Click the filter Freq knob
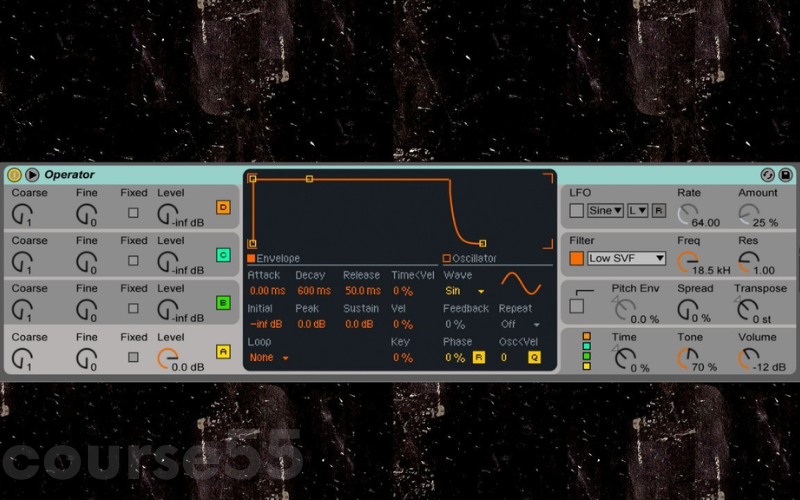This screenshot has height=500, width=800. [688, 262]
